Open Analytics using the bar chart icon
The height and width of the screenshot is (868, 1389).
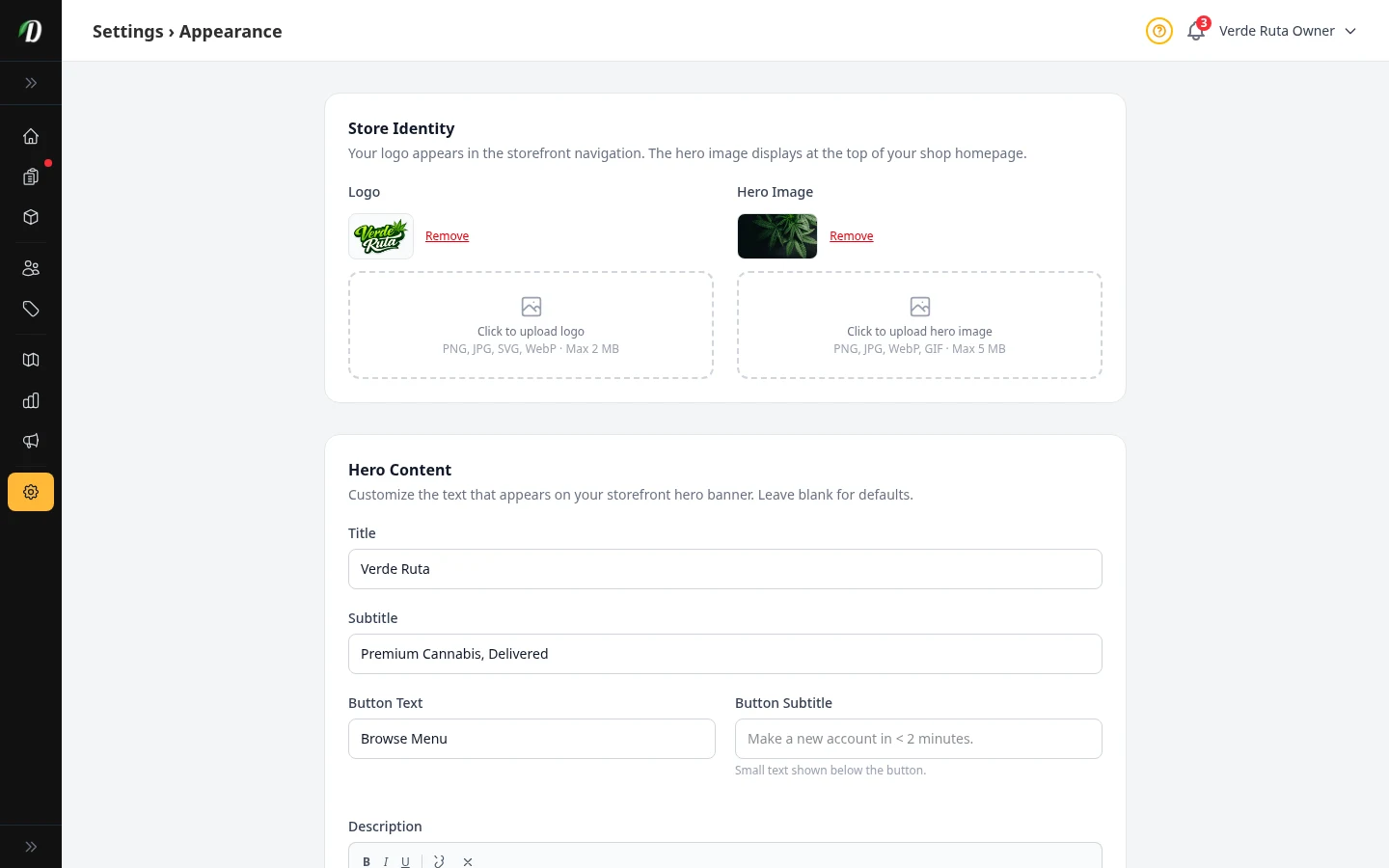click(31, 400)
